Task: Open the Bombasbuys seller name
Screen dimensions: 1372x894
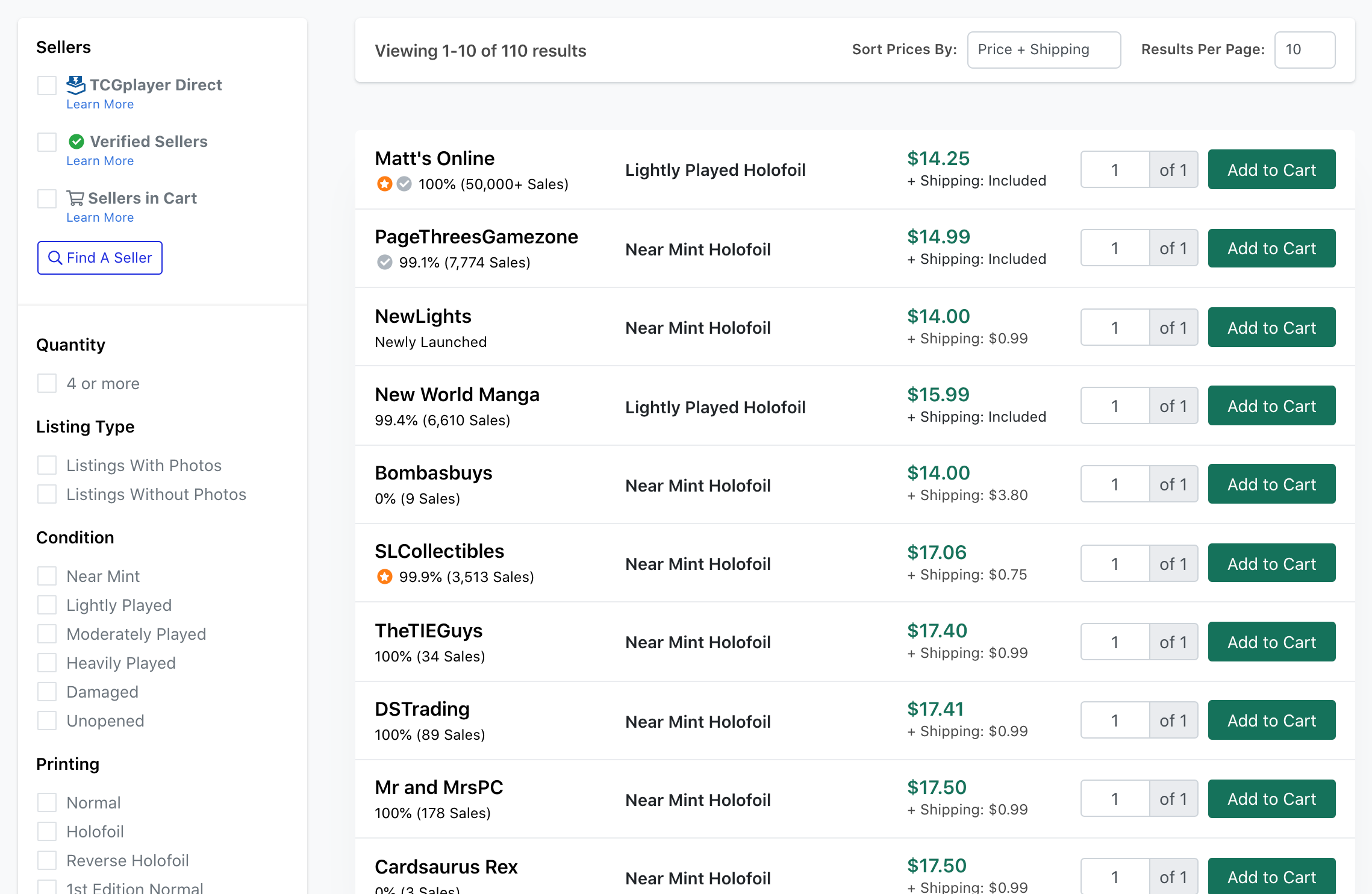Action: coord(434,473)
